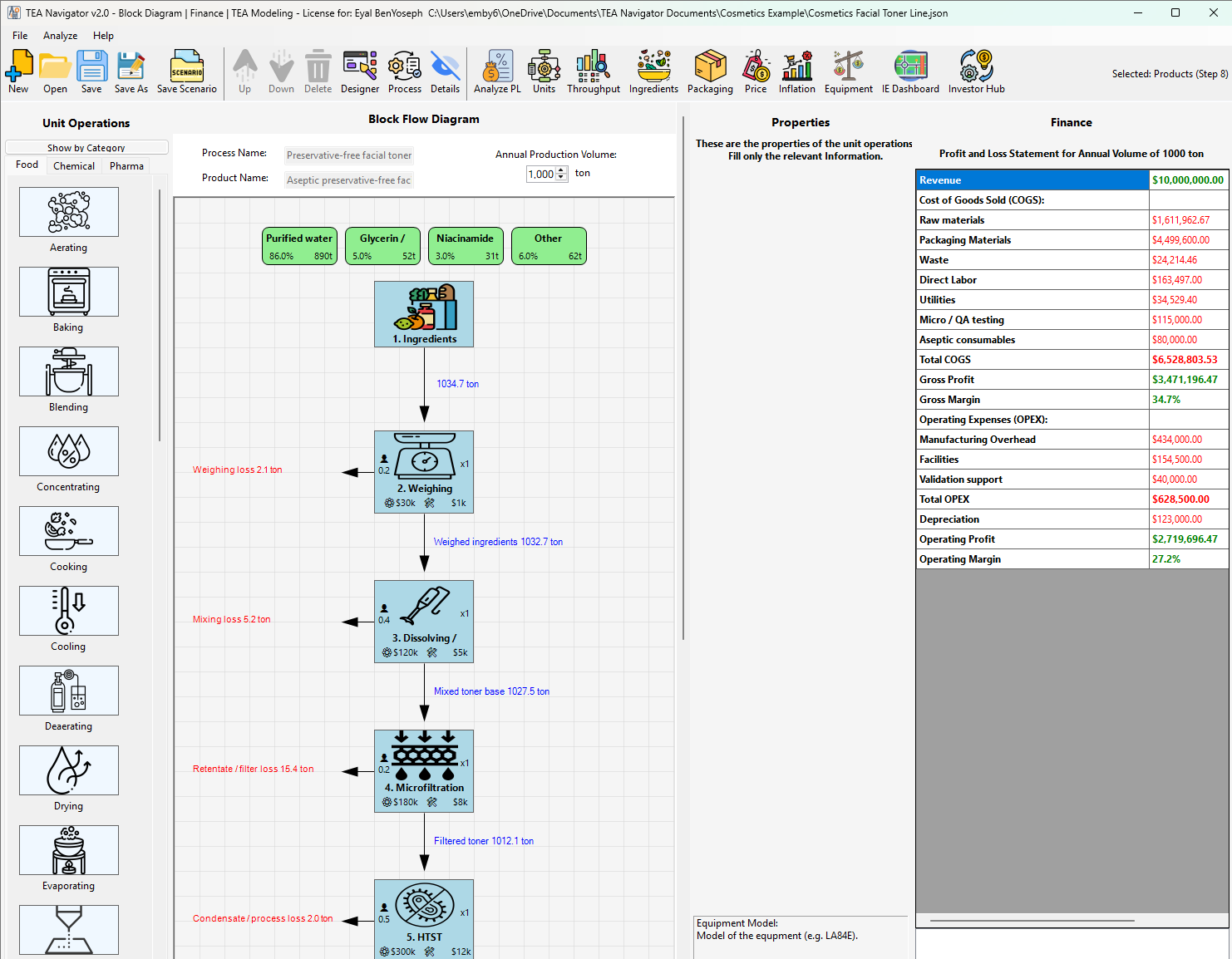Switch to the Chemical tab
The width and height of the screenshot is (1232, 959).
tap(74, 165)
